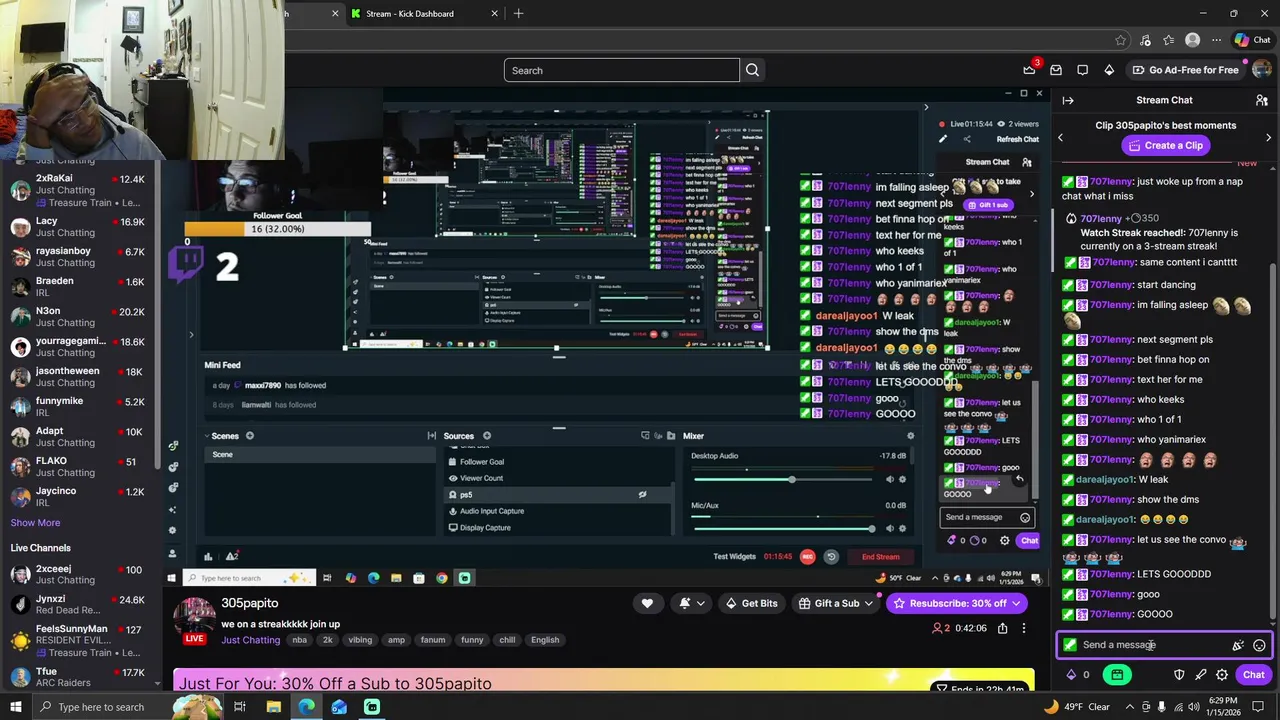This screenshot has height=720, width=1280.
Task: Click the celebration party popper icon
Action: point(1238,645)
